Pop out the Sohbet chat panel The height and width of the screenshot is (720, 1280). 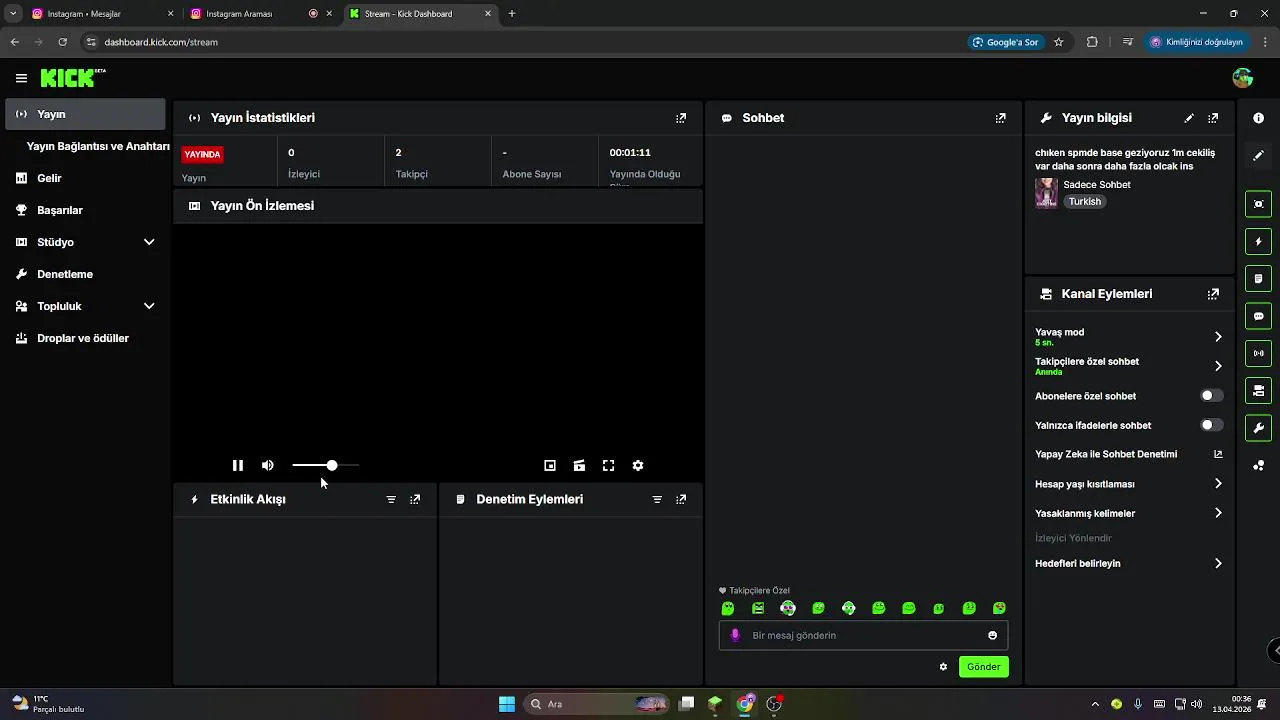(x=1000, y=118)
